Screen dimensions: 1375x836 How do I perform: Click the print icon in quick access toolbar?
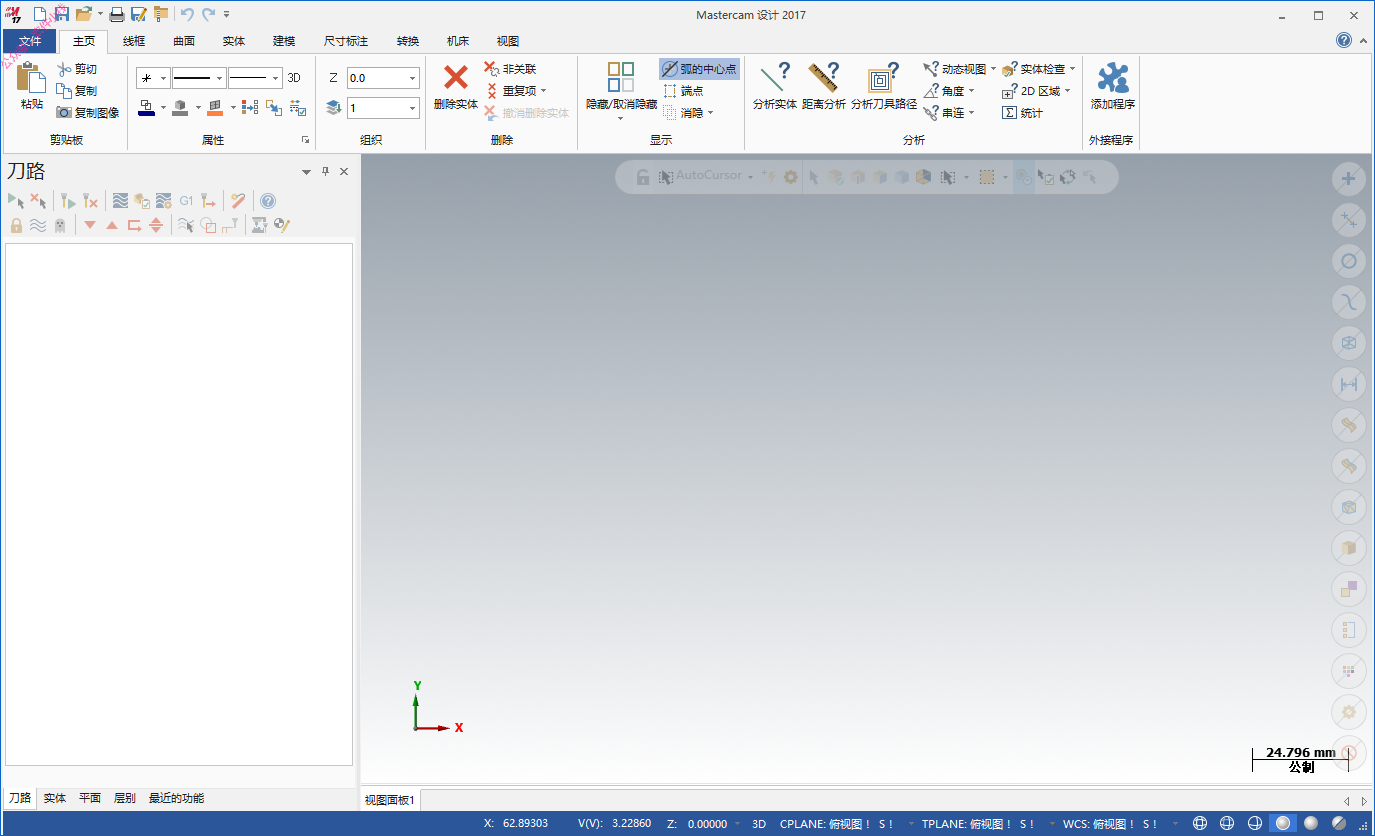117,14
